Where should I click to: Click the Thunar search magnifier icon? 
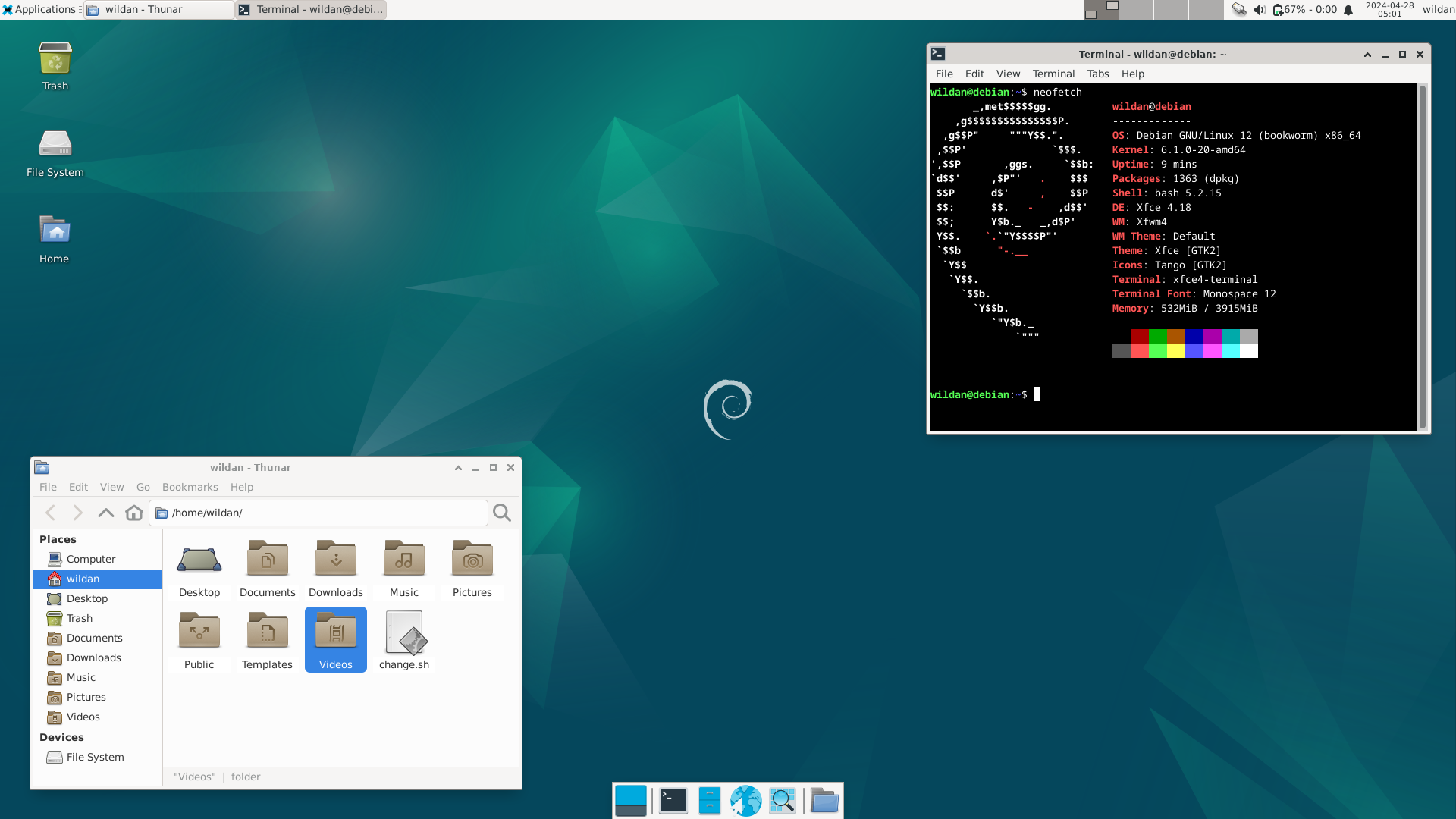point(502,513)
